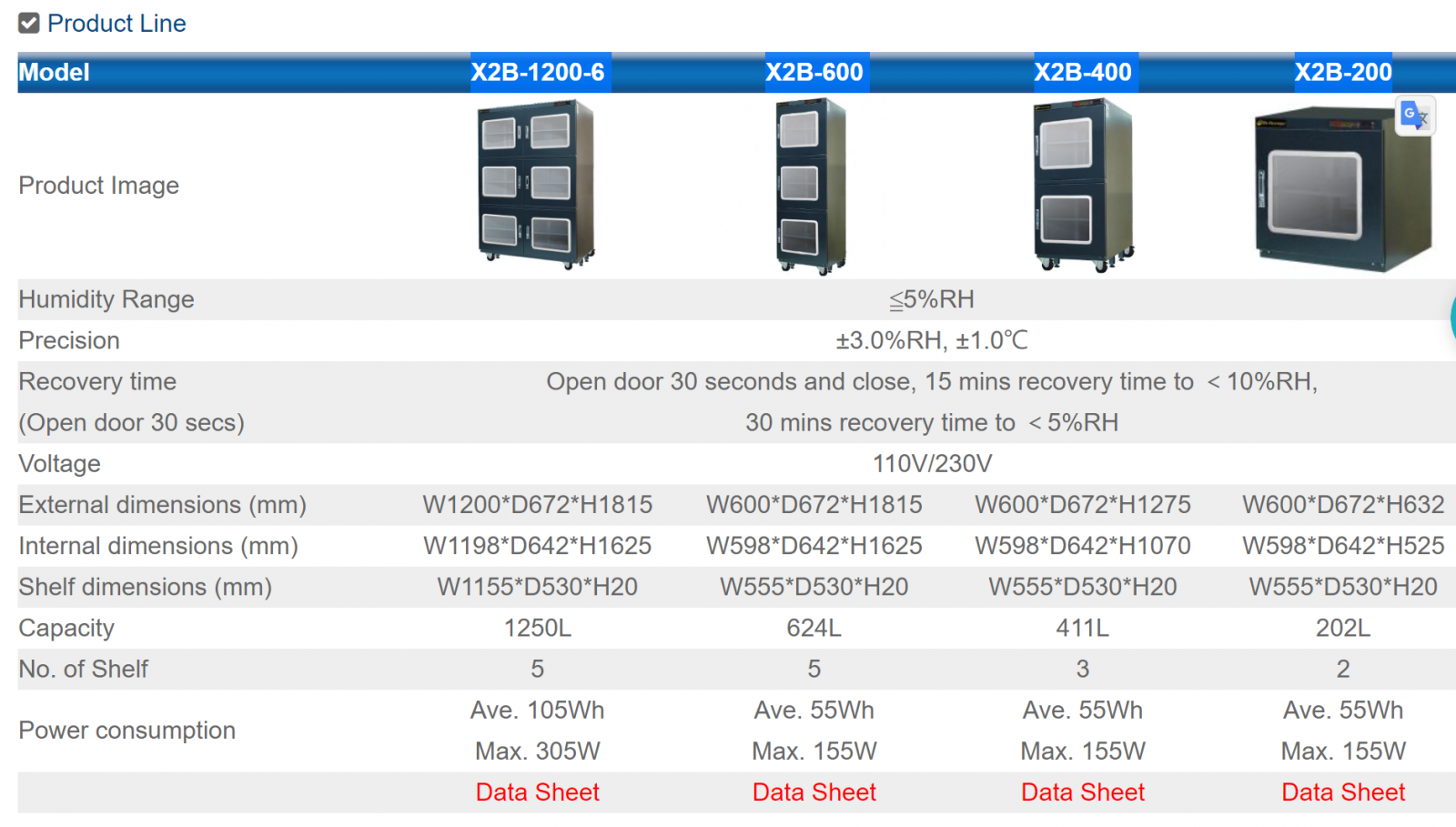Click the 110V/230V voltage value
The width and height of the screenshot is (1456, 827).
pos(932,464)
